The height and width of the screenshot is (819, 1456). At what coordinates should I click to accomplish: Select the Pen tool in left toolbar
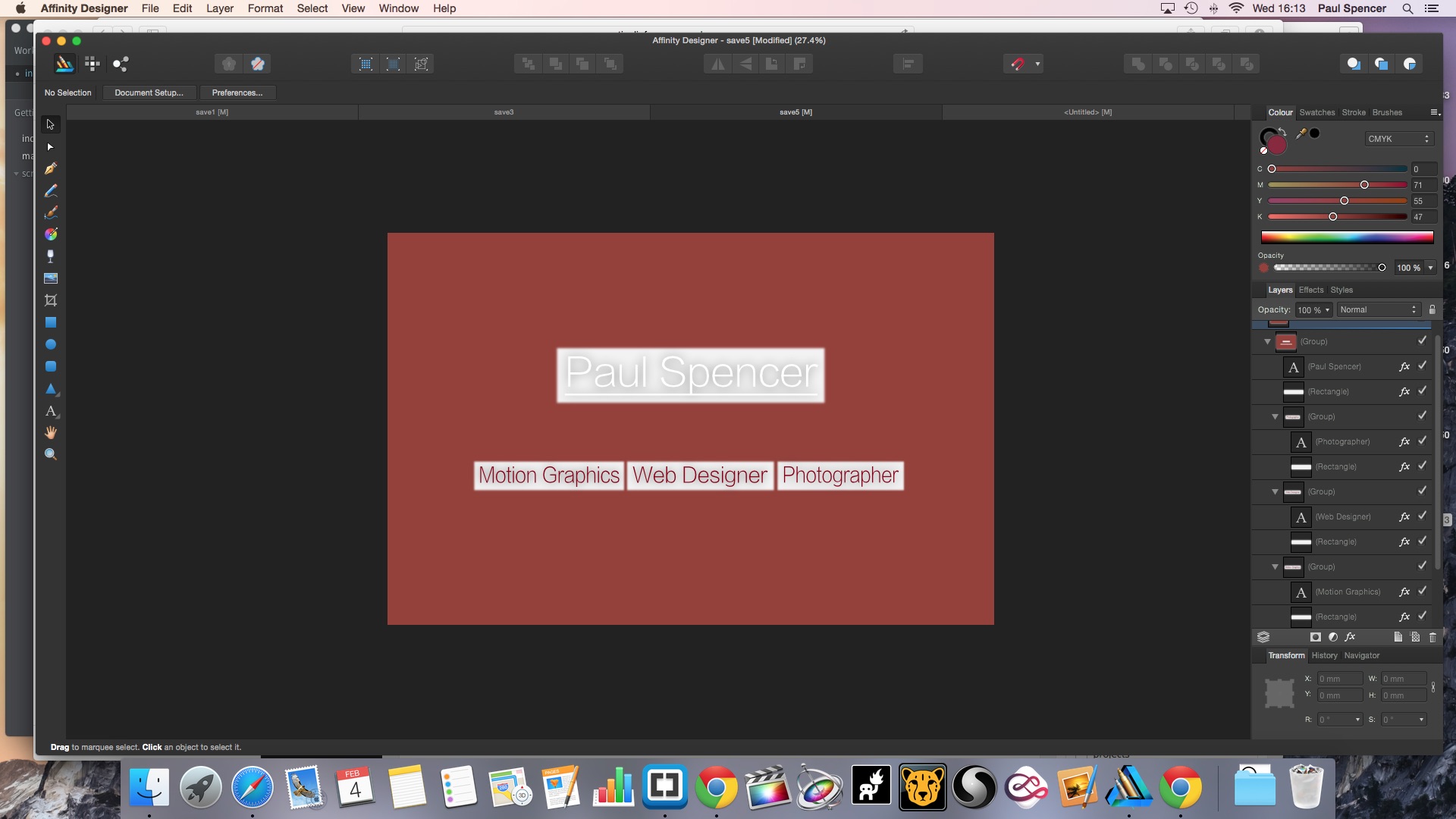51,168
